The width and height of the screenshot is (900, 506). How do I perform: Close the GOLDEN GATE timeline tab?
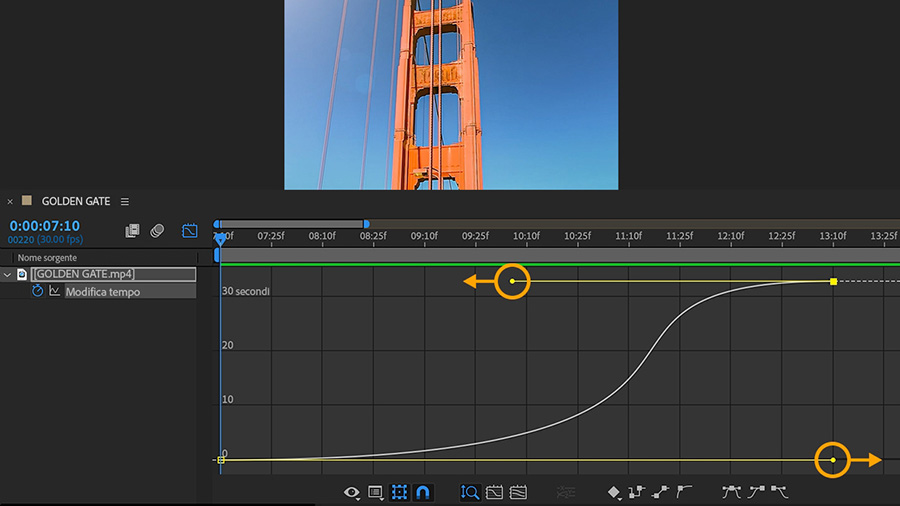click(10, 202)
